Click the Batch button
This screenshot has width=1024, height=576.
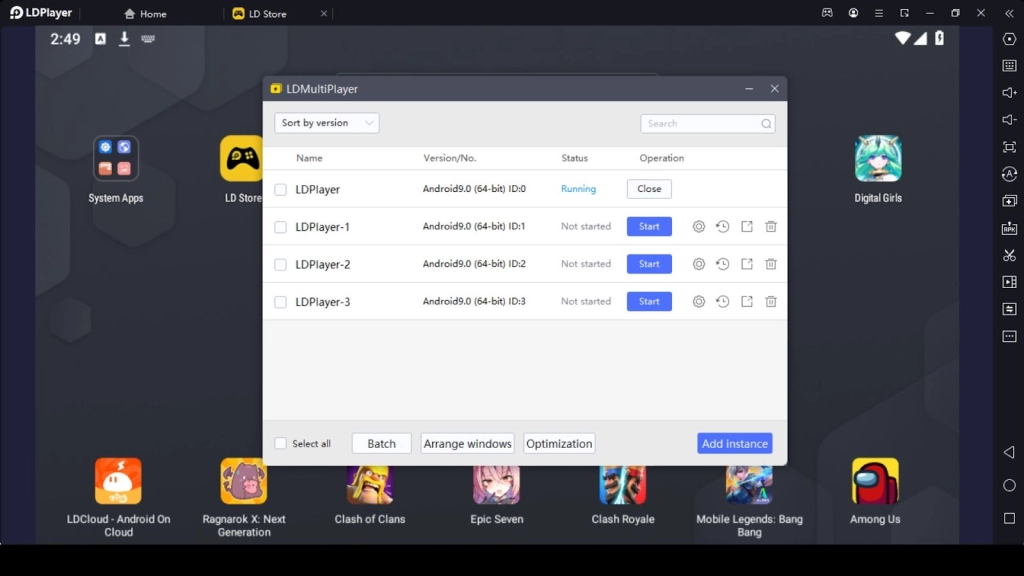tap(381, 443)
